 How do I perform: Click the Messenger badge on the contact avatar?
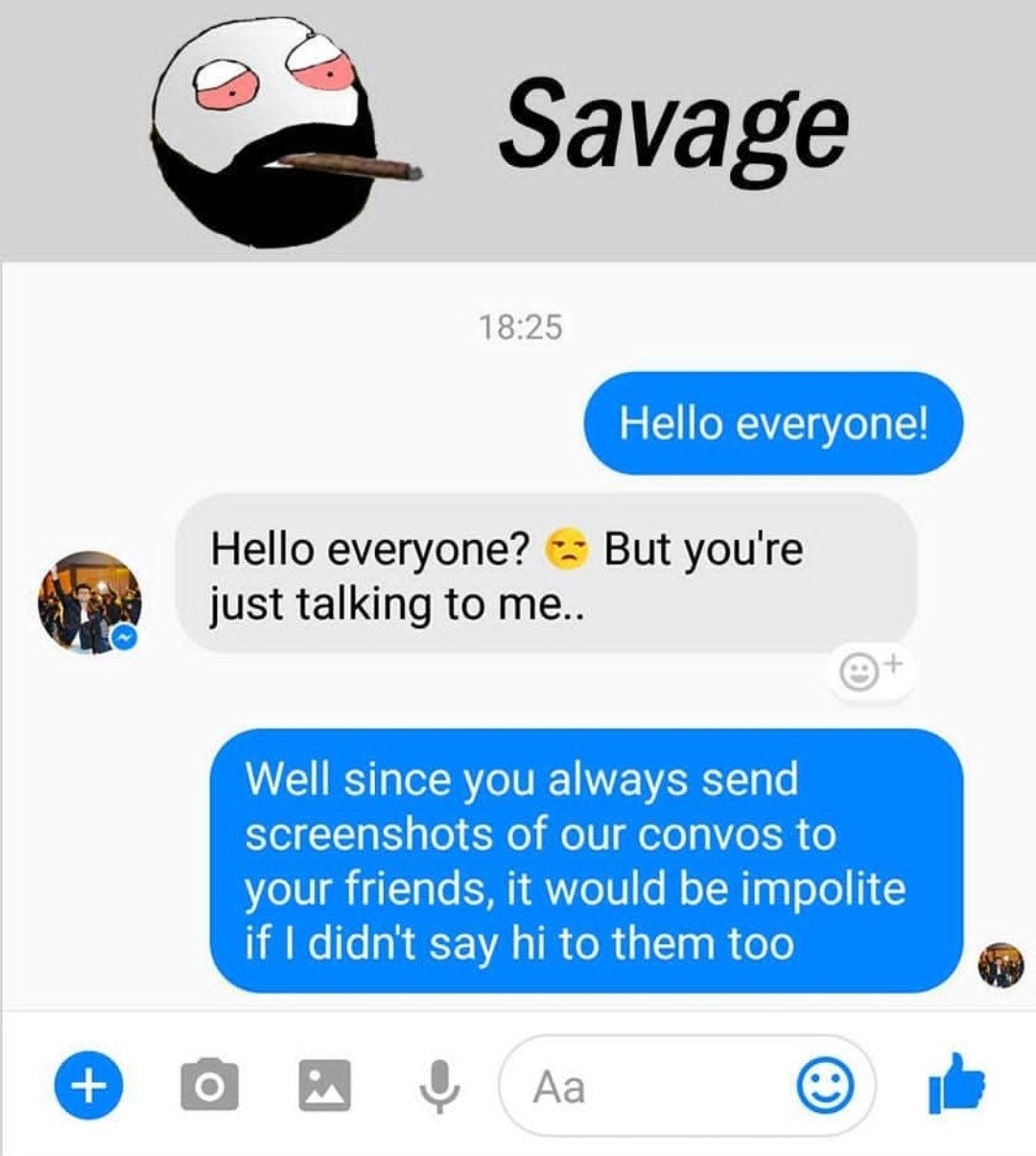pyautogui.click(x=125, y=638)
